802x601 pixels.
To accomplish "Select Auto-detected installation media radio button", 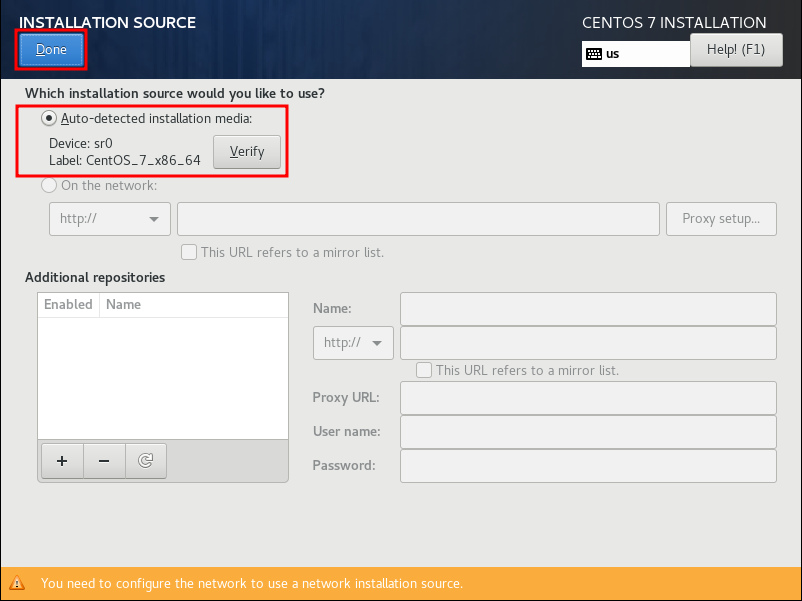I will (49, 119).
